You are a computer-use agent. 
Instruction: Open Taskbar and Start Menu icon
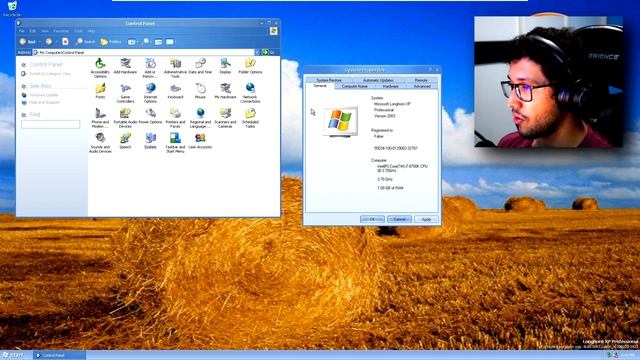click(175, 143)
